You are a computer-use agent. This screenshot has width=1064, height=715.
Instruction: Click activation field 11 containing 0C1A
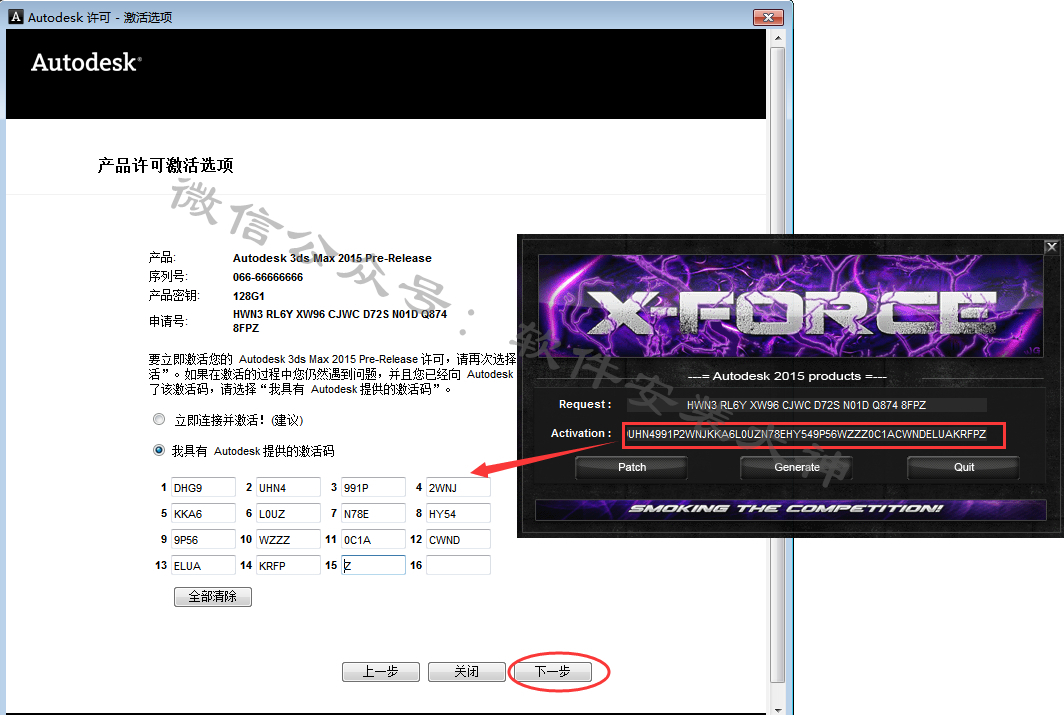point(373,539)
